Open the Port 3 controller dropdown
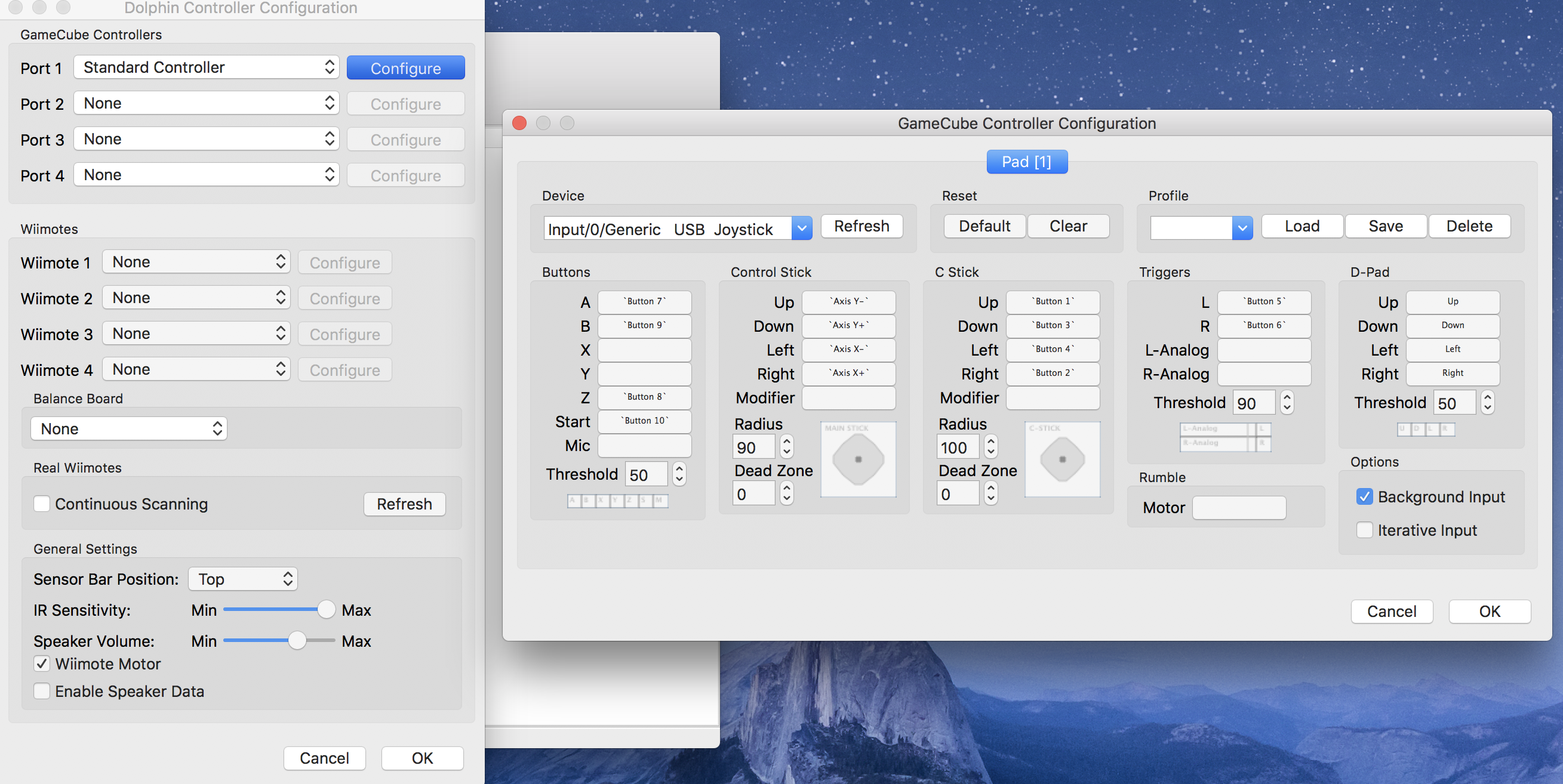This screenshot has height=784, width=1563. click(207, 139)
